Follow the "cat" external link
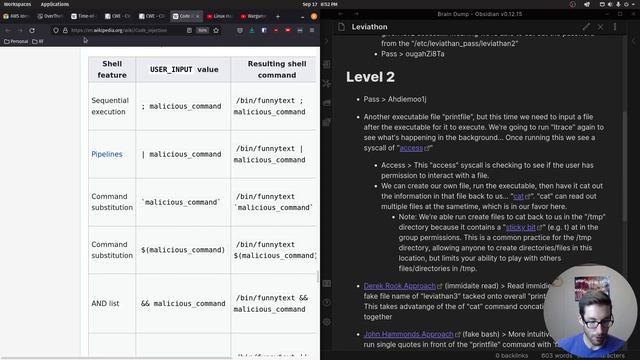This screenshot has height=360, width=640. 518,196
